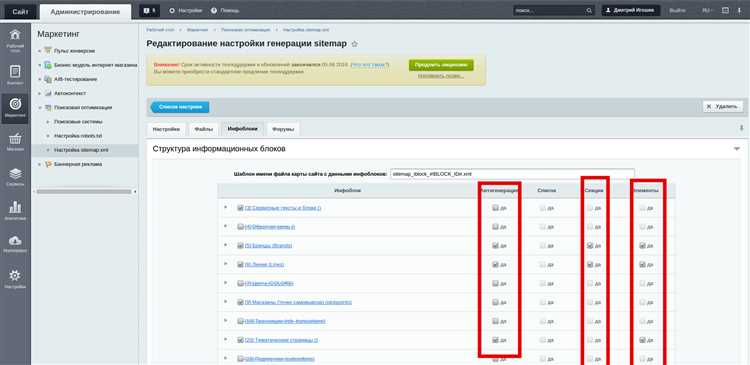Open the Marketplace cloud section
Viewport: 750px width, 365px height.
(x=15, y=243)
